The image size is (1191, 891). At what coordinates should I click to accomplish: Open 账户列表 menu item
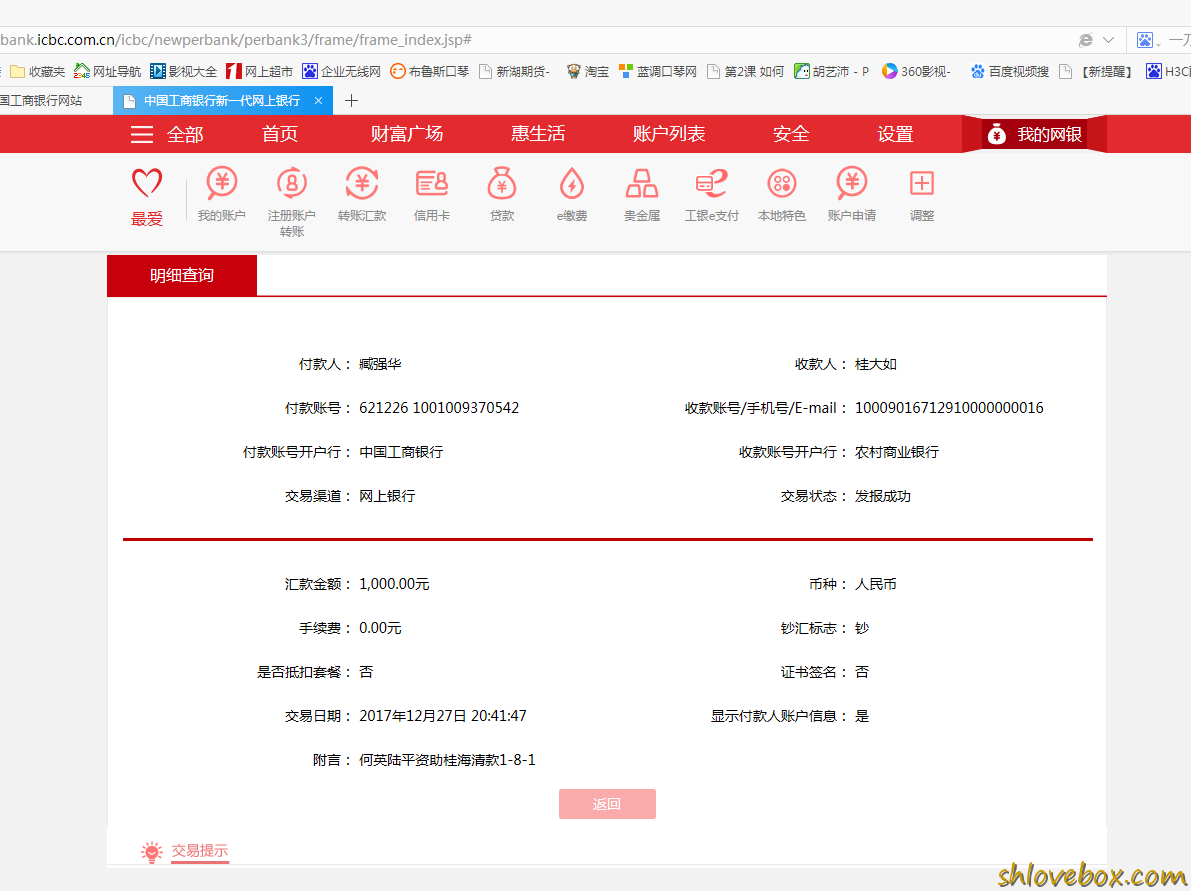click(668, 134)
